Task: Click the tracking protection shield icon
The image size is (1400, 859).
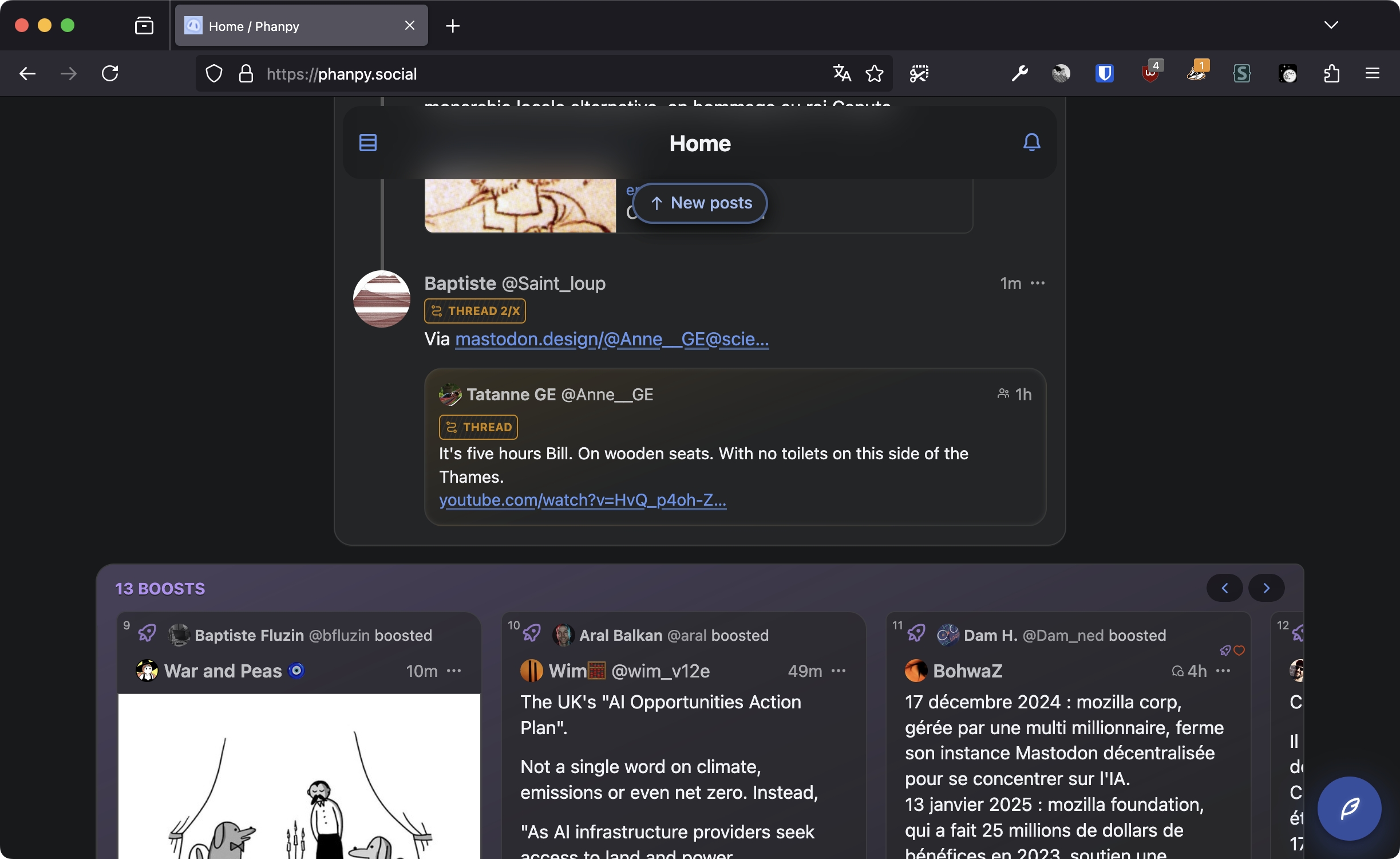Action: (213, 73)
